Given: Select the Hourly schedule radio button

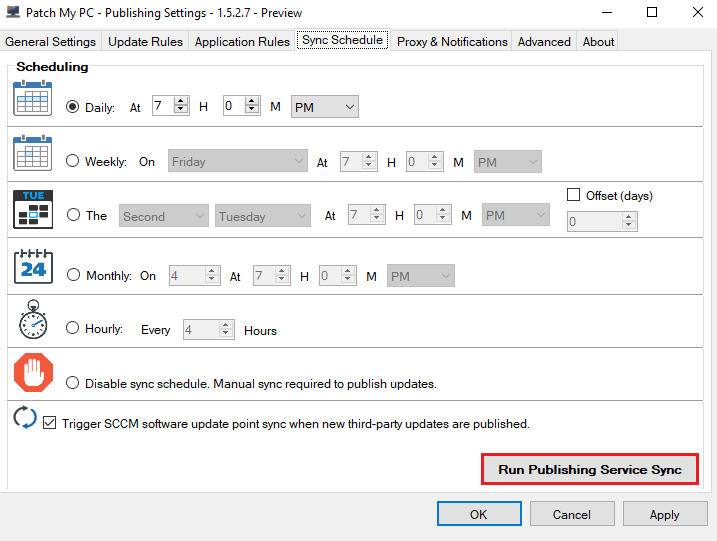Looking at the screenshot, I should coord(72,328).
